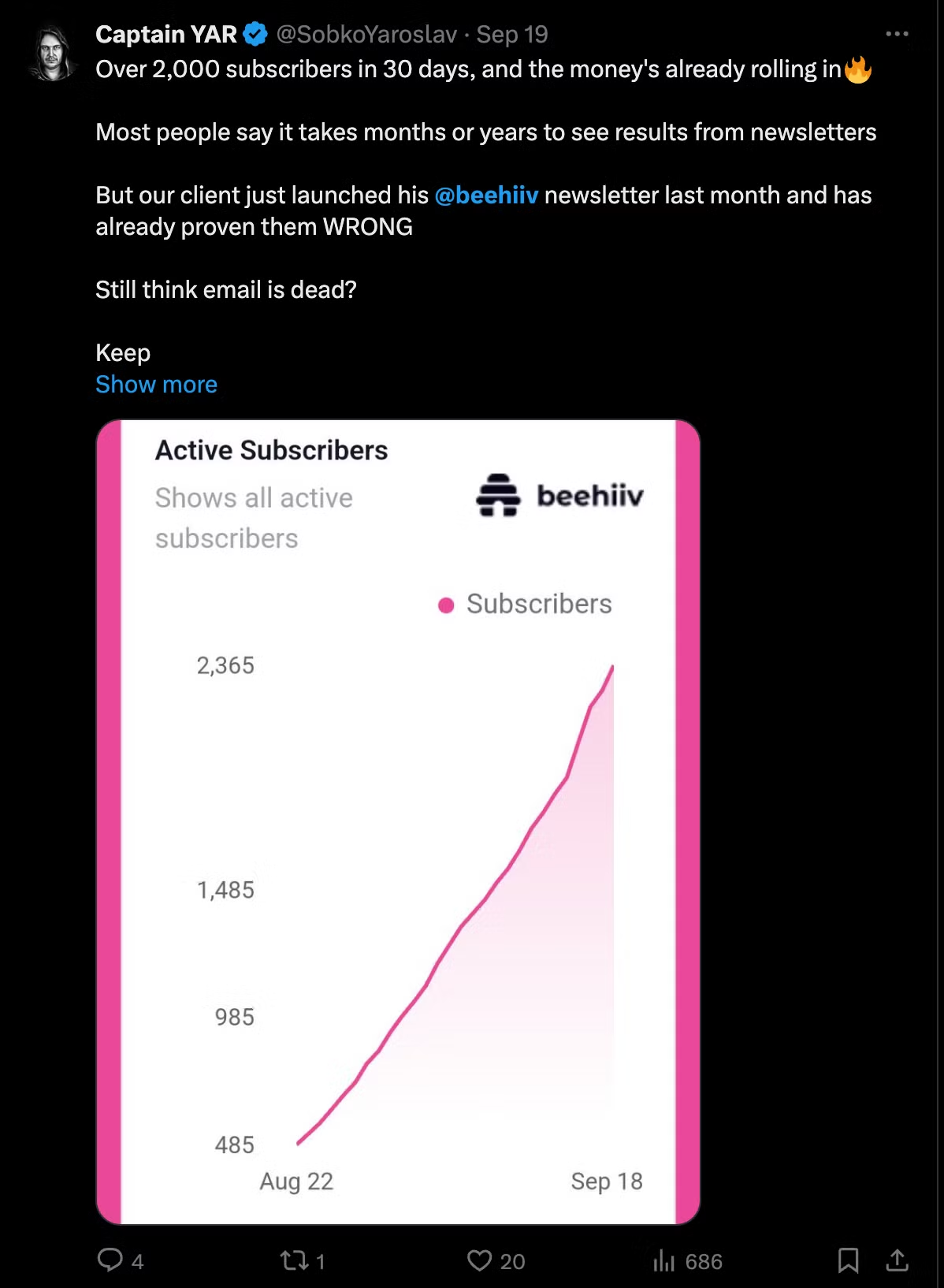Expand tweet with Show more
The height and width of the screenshot is (1288, 944).
[x=156, y=385]
